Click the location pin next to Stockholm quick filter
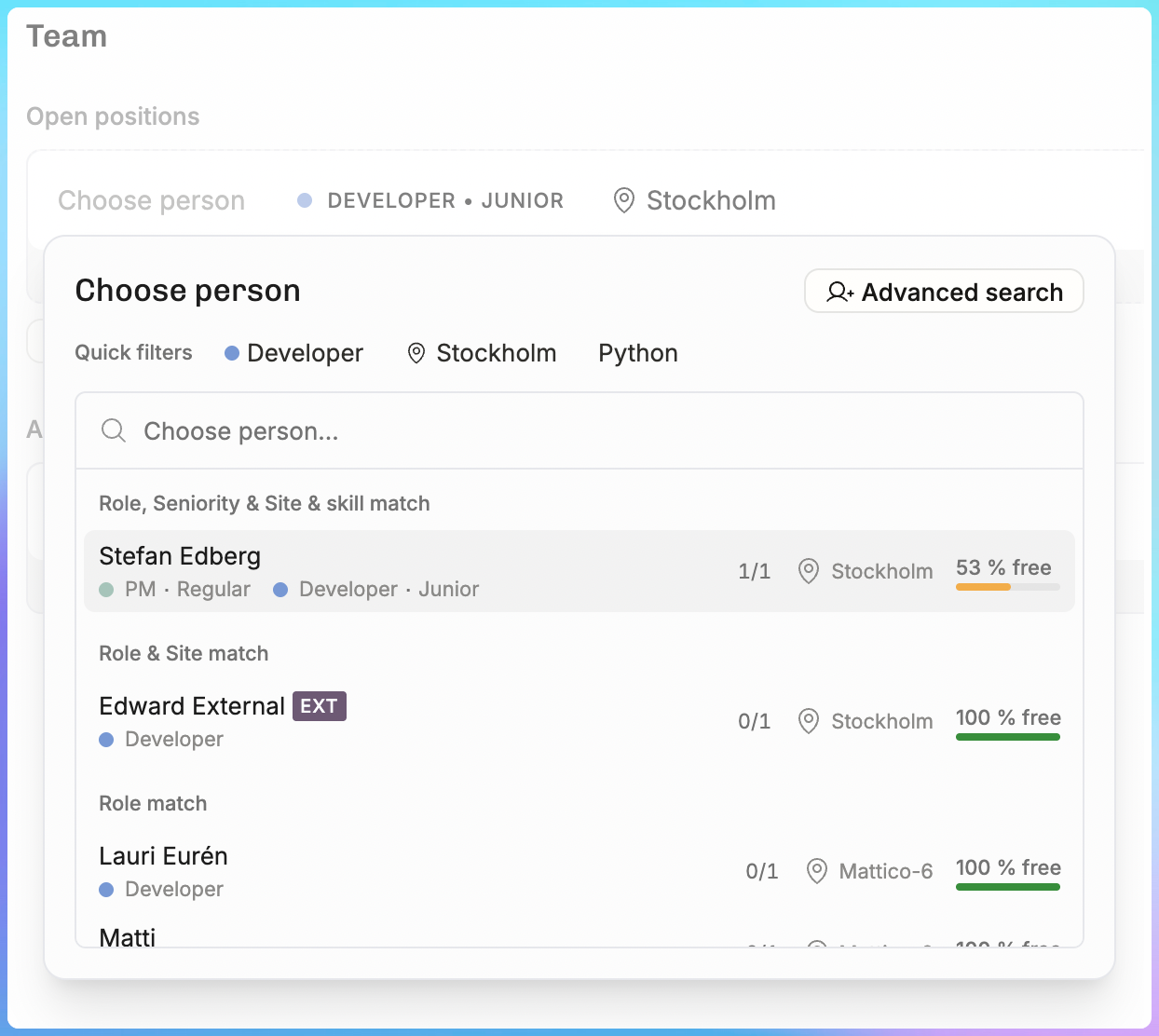The width and height of the screenshot is (1159, 1036). click(416, 353)
